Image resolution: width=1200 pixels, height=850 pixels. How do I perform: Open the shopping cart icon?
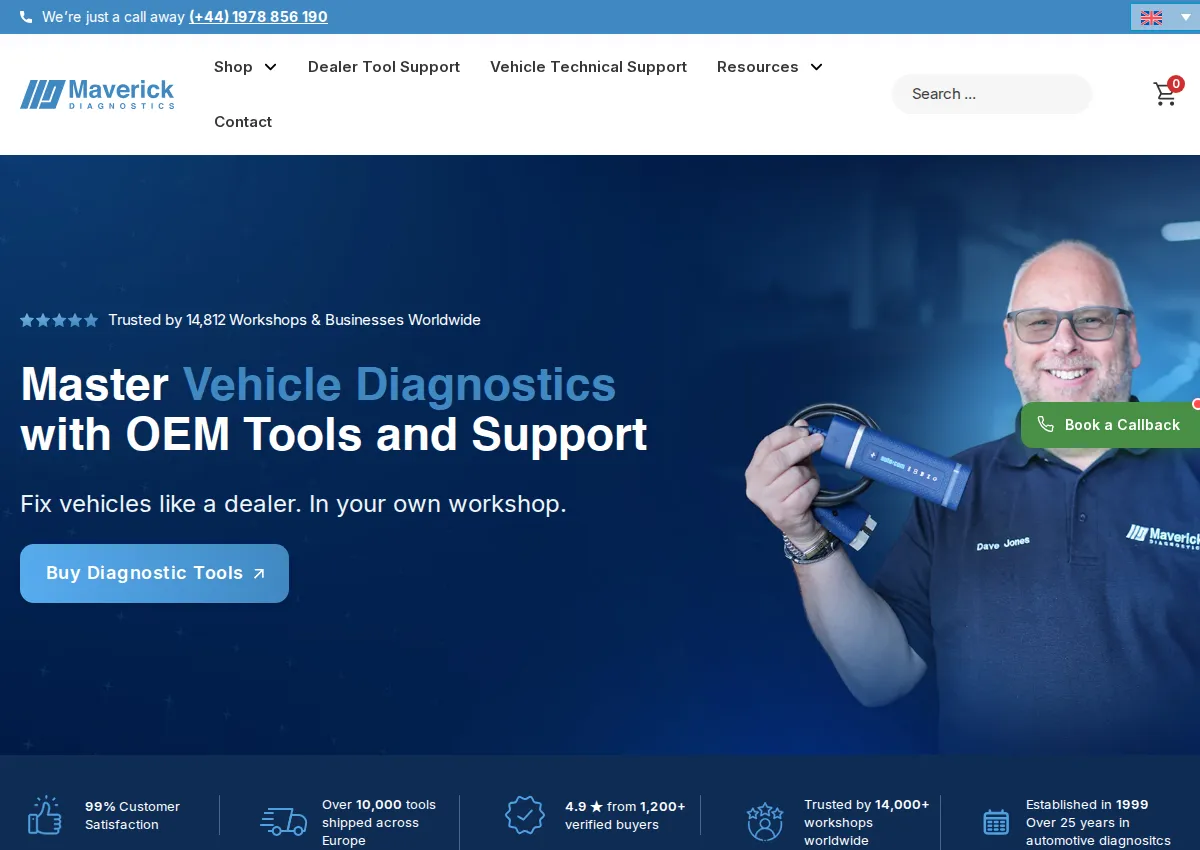pyautogui.click(x=1164, y=95)
